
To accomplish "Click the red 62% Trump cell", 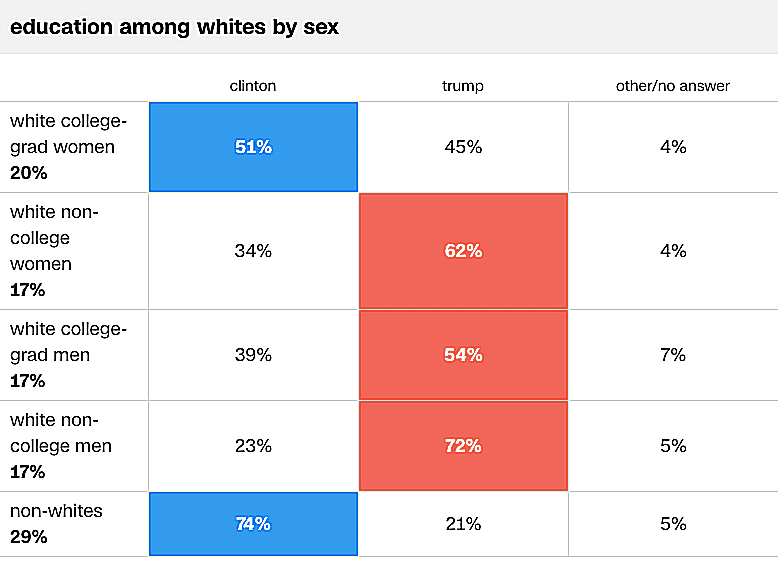I will [x=463, y=251].
